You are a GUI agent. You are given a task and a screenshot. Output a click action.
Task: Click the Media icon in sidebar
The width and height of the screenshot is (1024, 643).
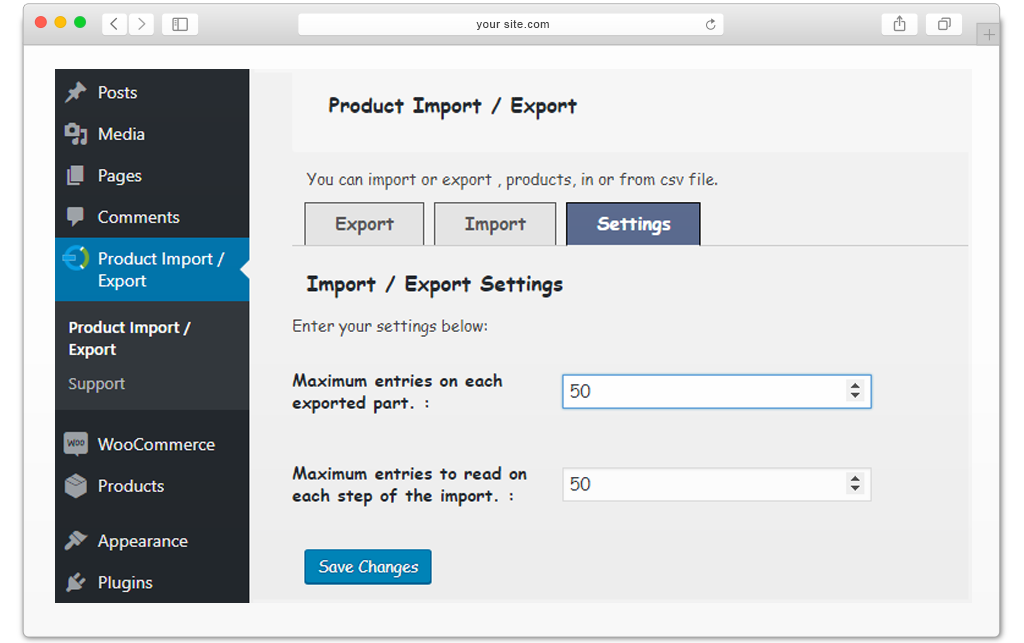(x=76, y=134)
